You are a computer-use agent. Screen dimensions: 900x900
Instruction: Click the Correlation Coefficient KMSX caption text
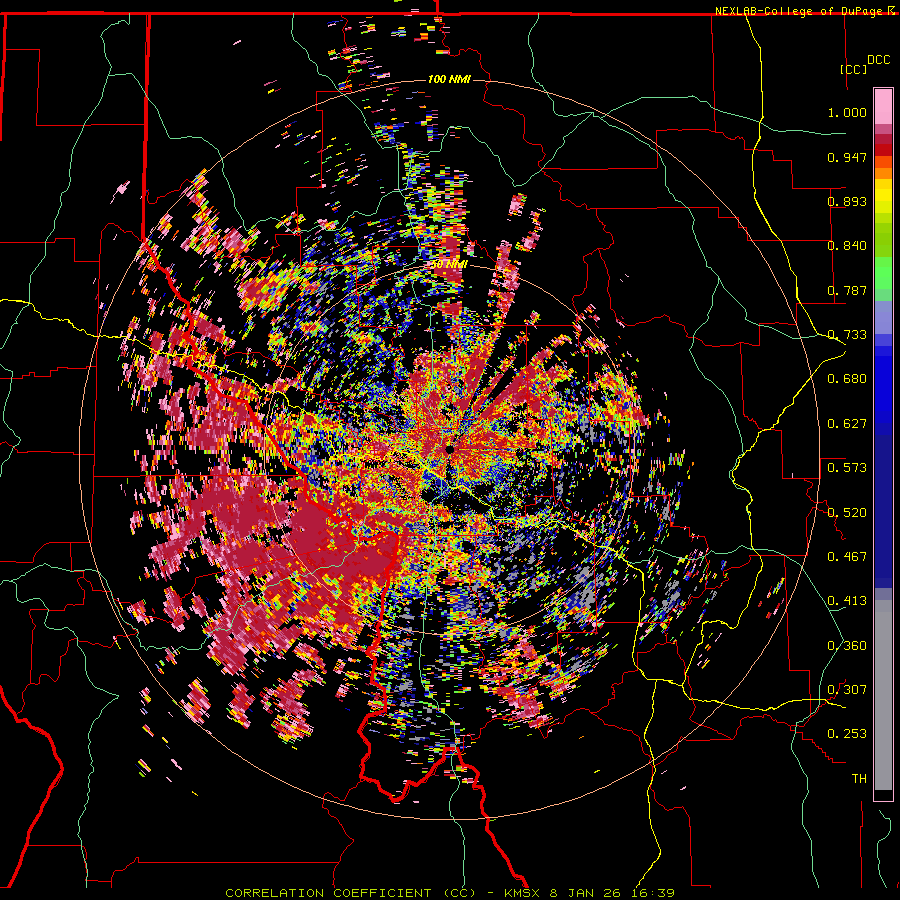[449, 893]
